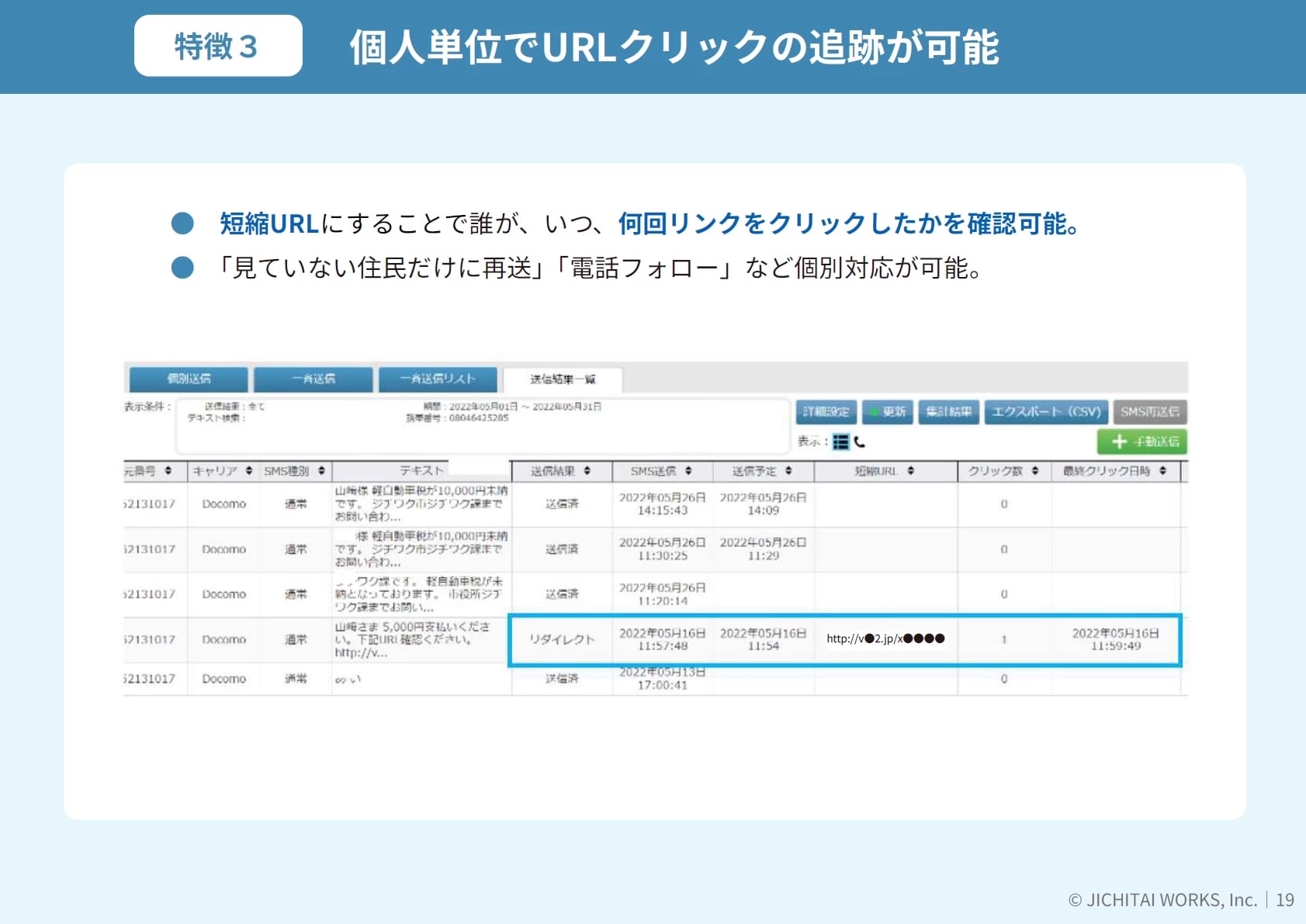Screen dimensions: 1306x924
Task: Sort by 短縮URL column arrows
Action: (910, 471)
